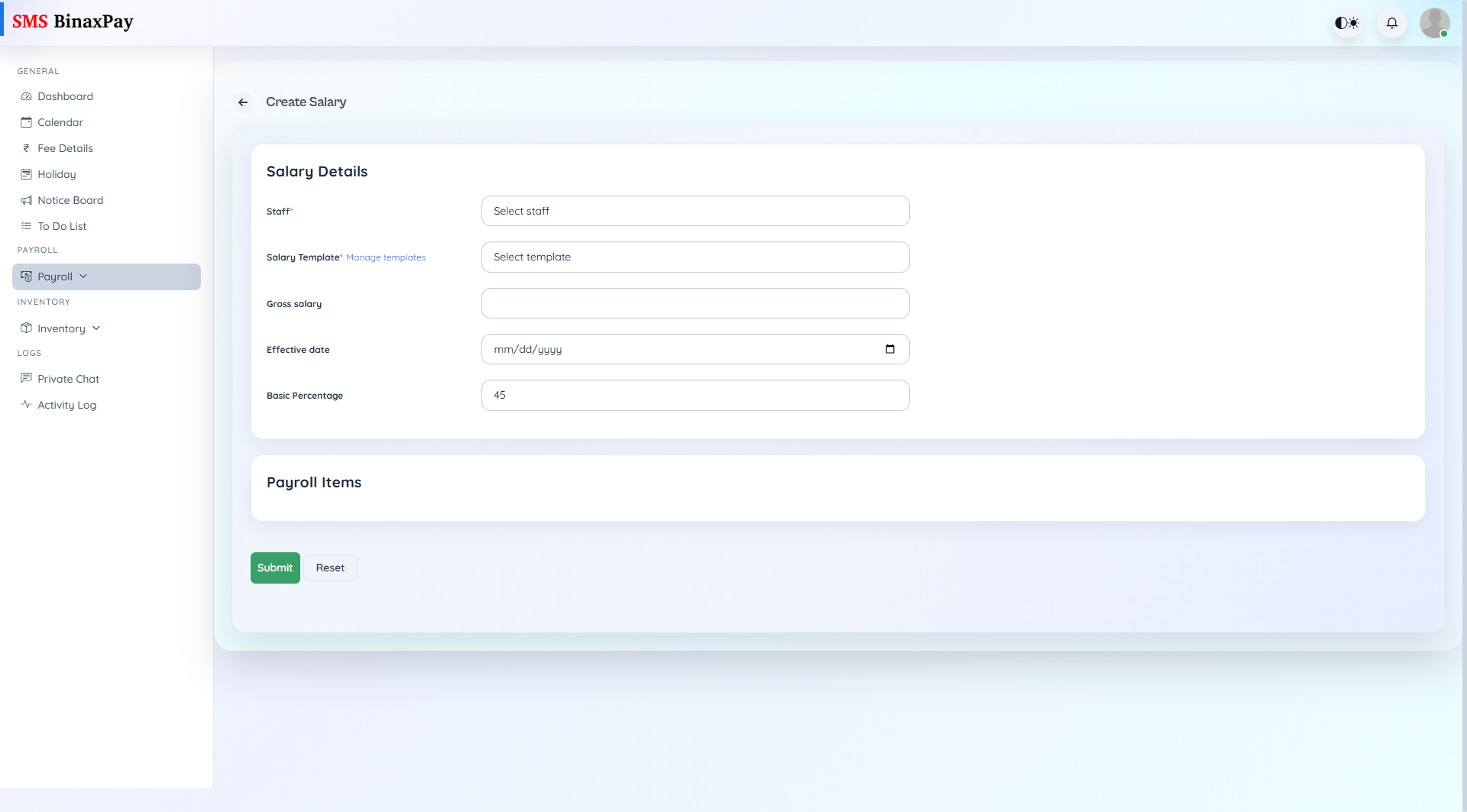
Task: Click the Holiday sidebar icon
Action: [25, 173]
